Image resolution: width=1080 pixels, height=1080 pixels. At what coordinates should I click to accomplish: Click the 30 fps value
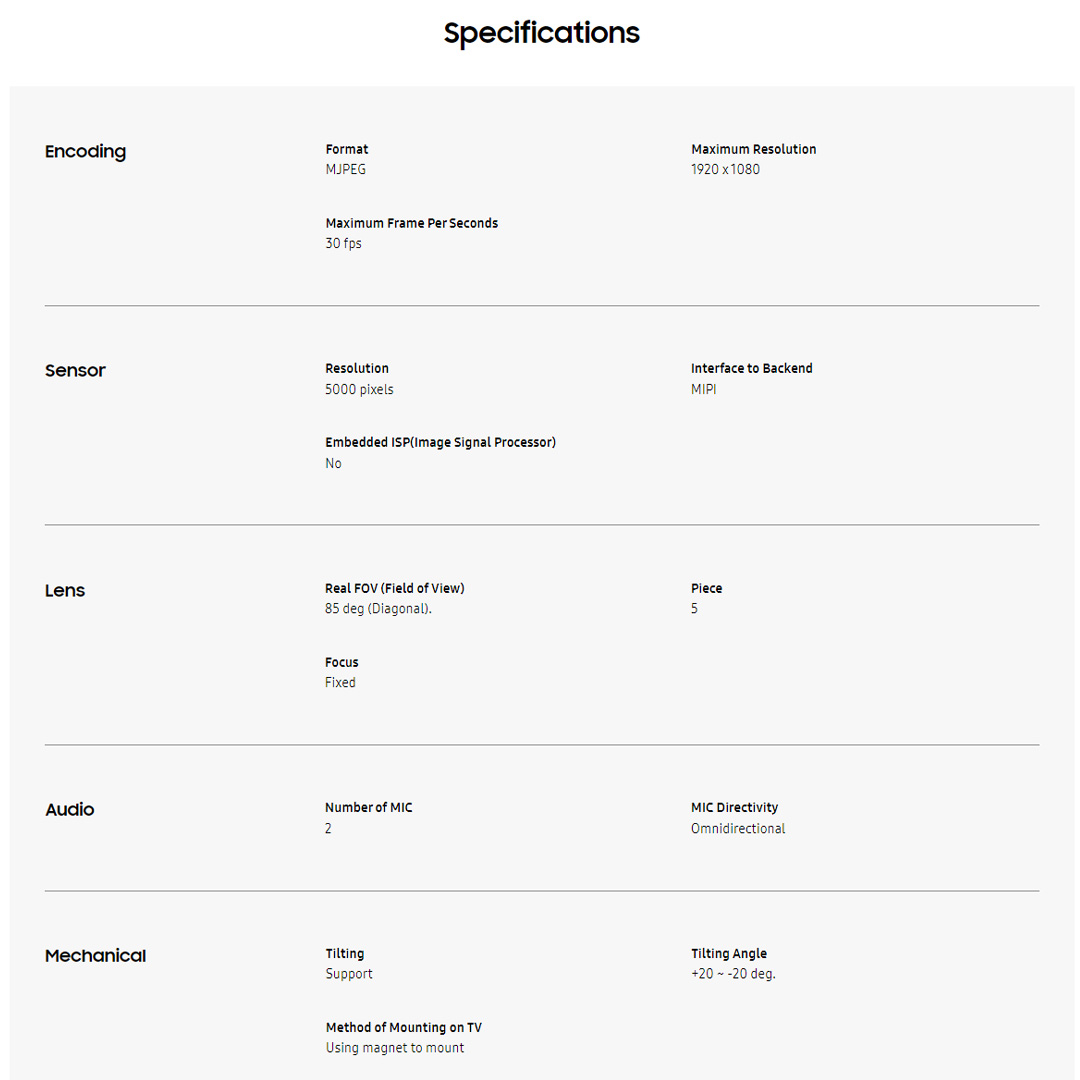pos(343,244)
